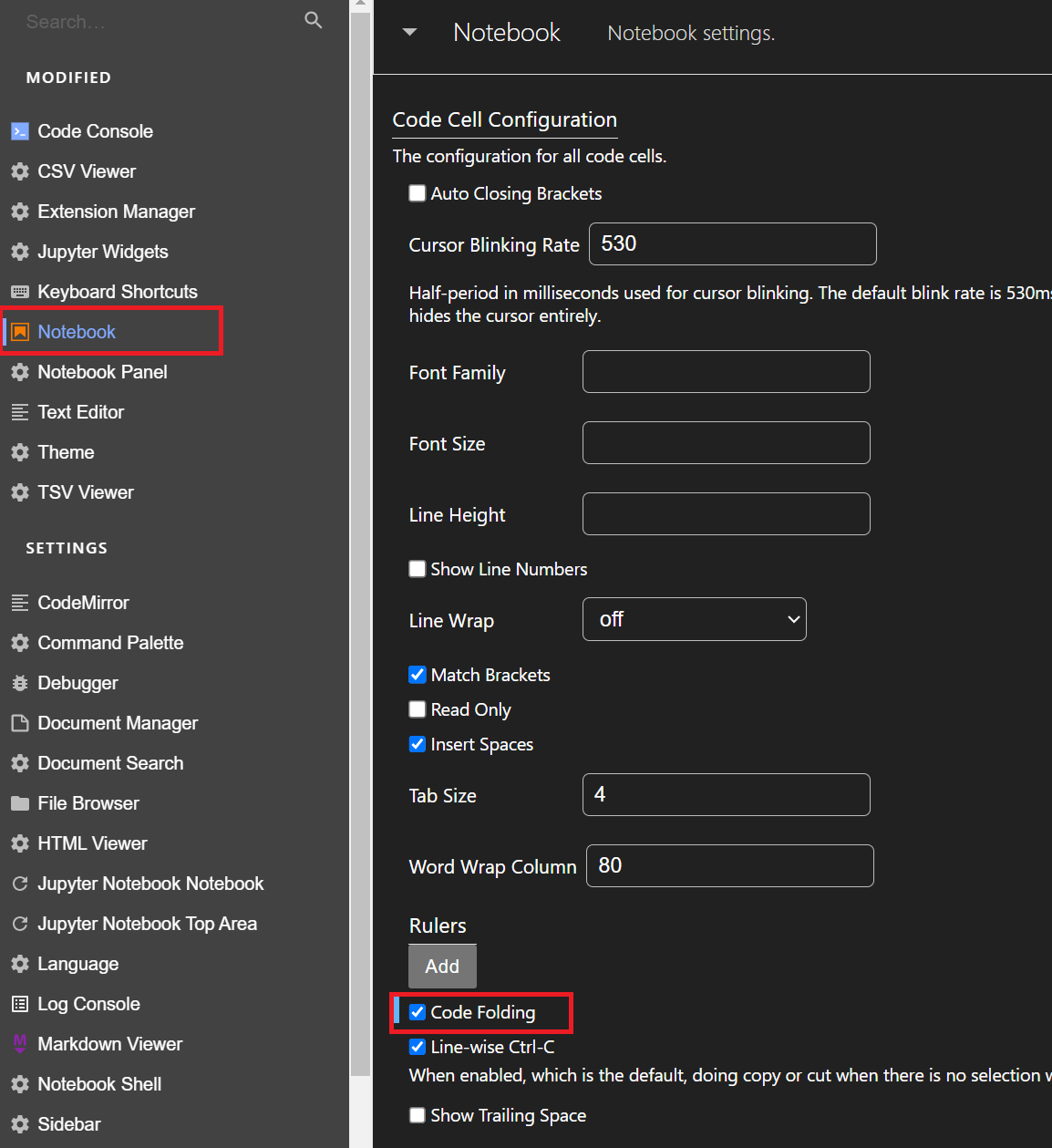Screen dimensions: 1052x1148
Task: Click the HTML Viewer gear icon
Action: (x=20, y=843)
